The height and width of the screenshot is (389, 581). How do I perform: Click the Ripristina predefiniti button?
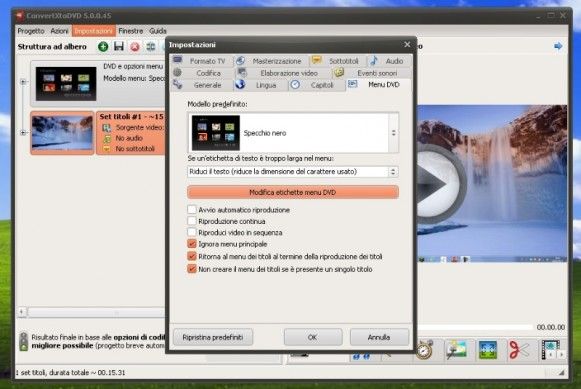point(213,337)
